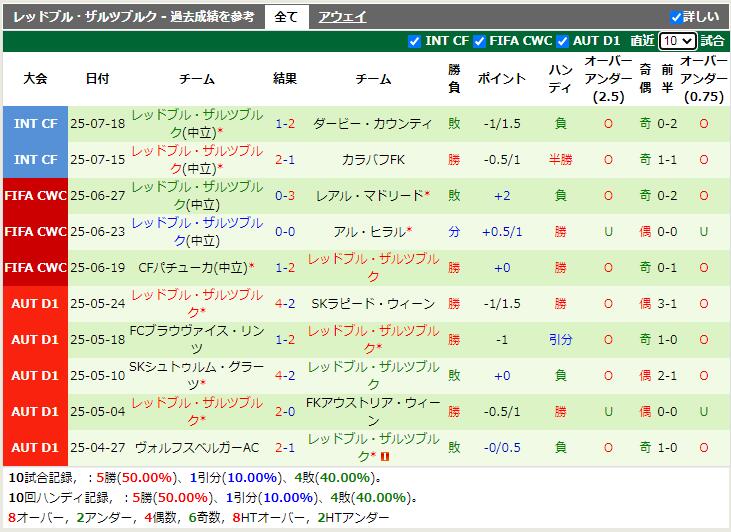Click AUT D1 label for 25-05-18 match
Image resolution: width=731 pixels, height=532 pixels.
35,339
